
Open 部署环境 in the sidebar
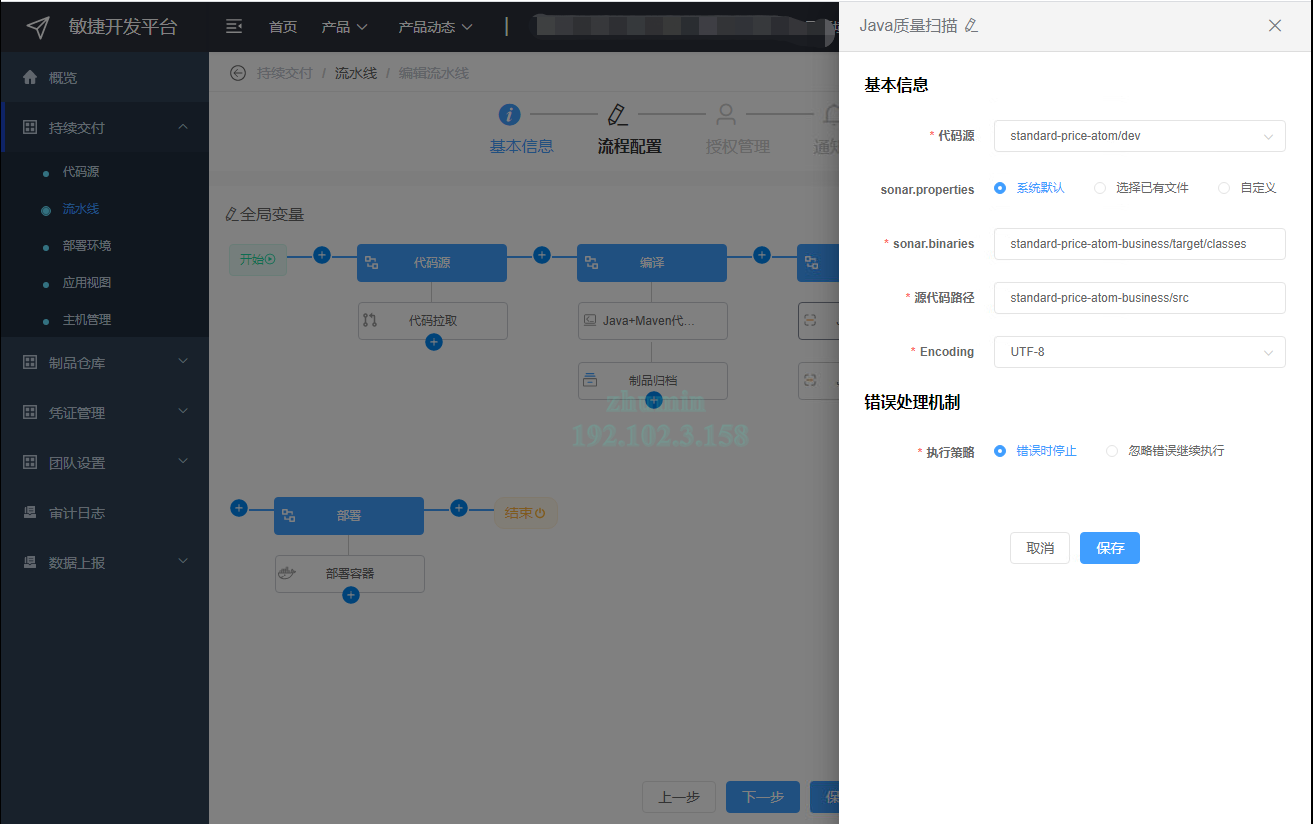point(87,246)
